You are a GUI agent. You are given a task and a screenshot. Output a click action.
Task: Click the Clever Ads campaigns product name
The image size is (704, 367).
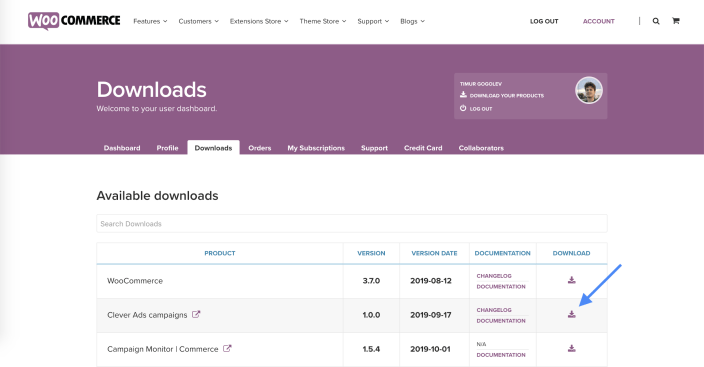click(147, 315)
